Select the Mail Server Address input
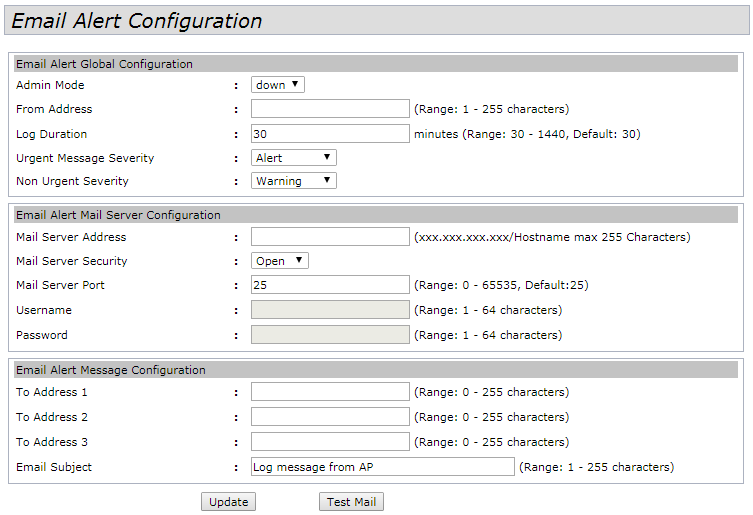This screenshot has width=753, height=515. pos(330,237)
